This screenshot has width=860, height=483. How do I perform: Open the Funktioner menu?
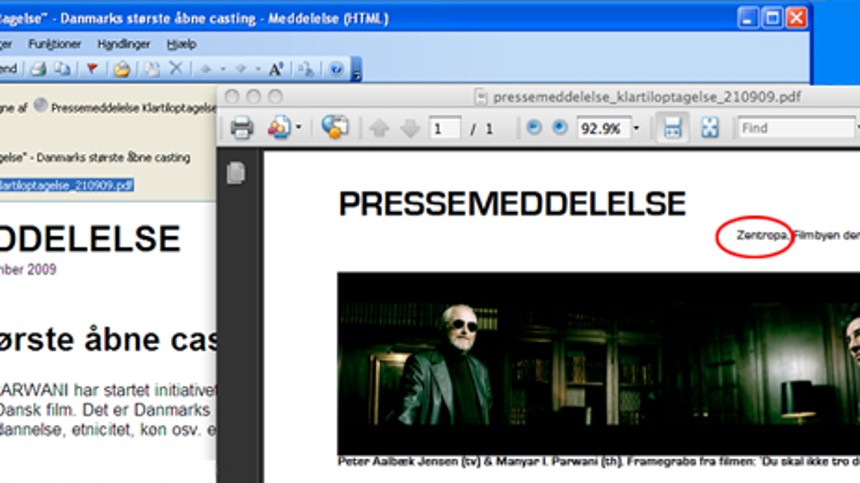point(55,44)
